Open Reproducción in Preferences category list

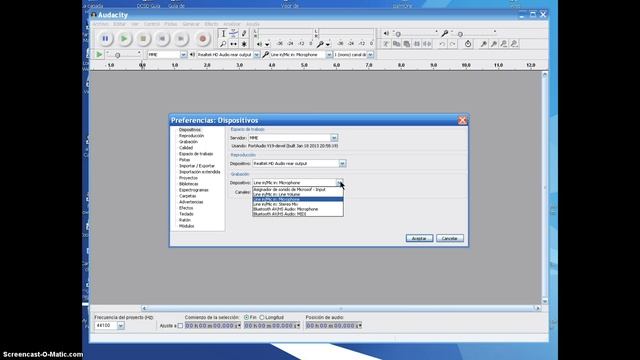coord(191,136)
